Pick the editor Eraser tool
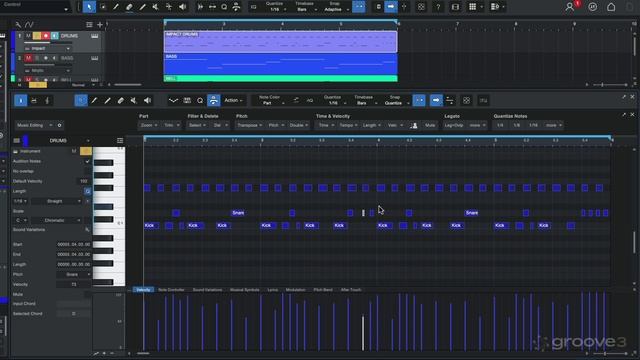 click(x=120, y=100)
